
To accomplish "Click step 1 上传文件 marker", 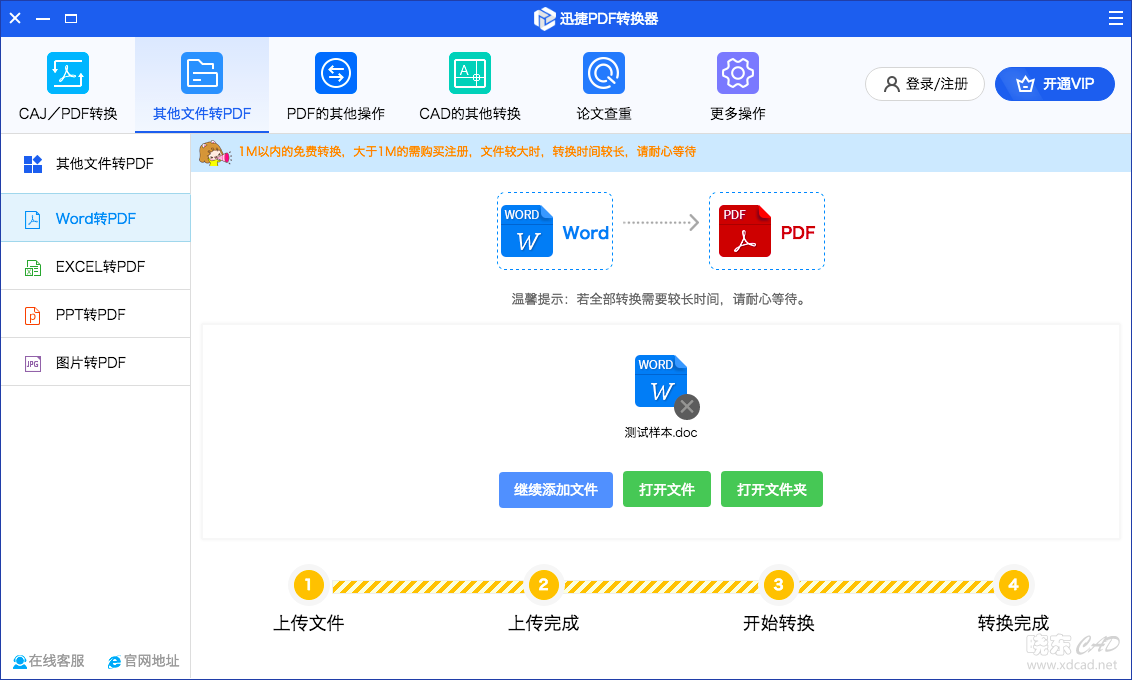I will [x=308, y=585].
